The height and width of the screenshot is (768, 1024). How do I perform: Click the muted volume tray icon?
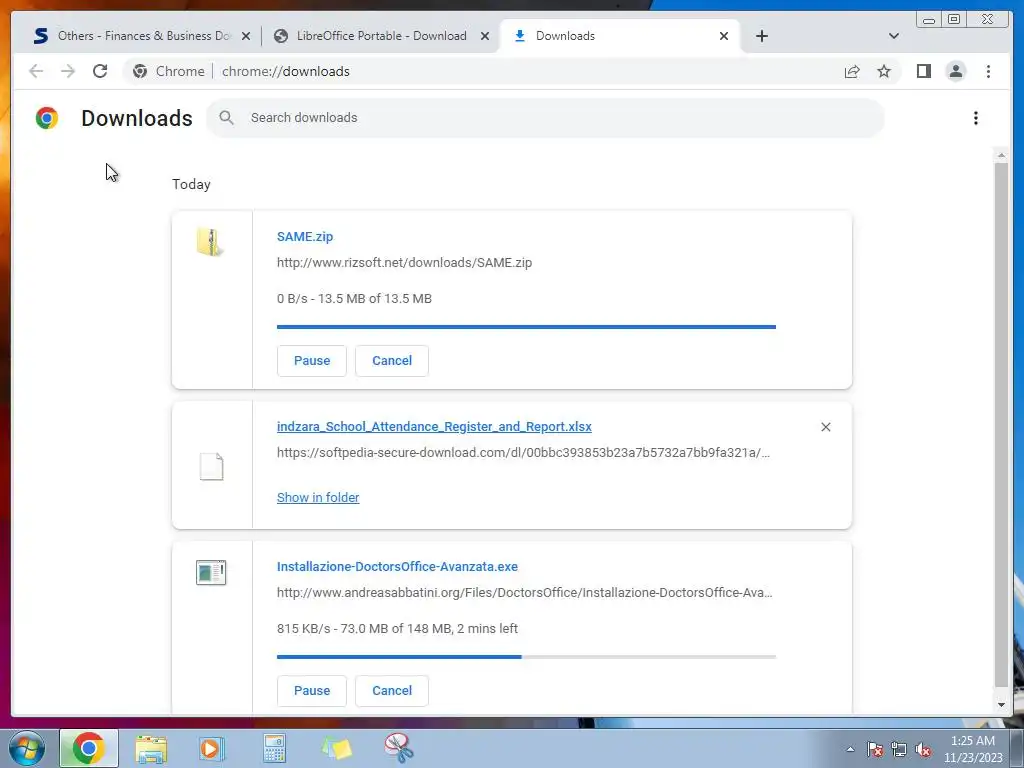(923, 749)
